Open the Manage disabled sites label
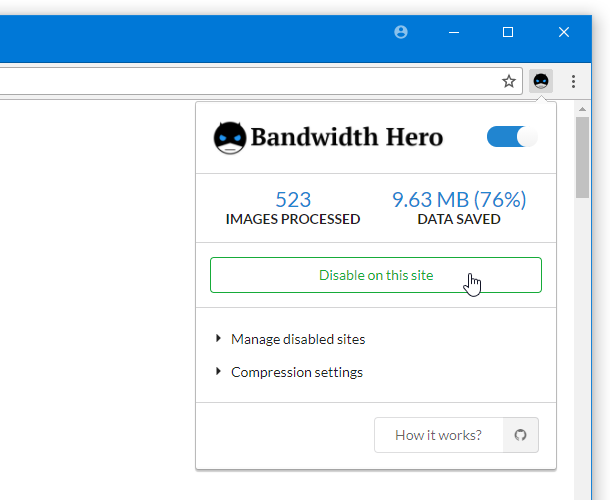610x500 pixels. pyautogui.click(x=298, y=339)
